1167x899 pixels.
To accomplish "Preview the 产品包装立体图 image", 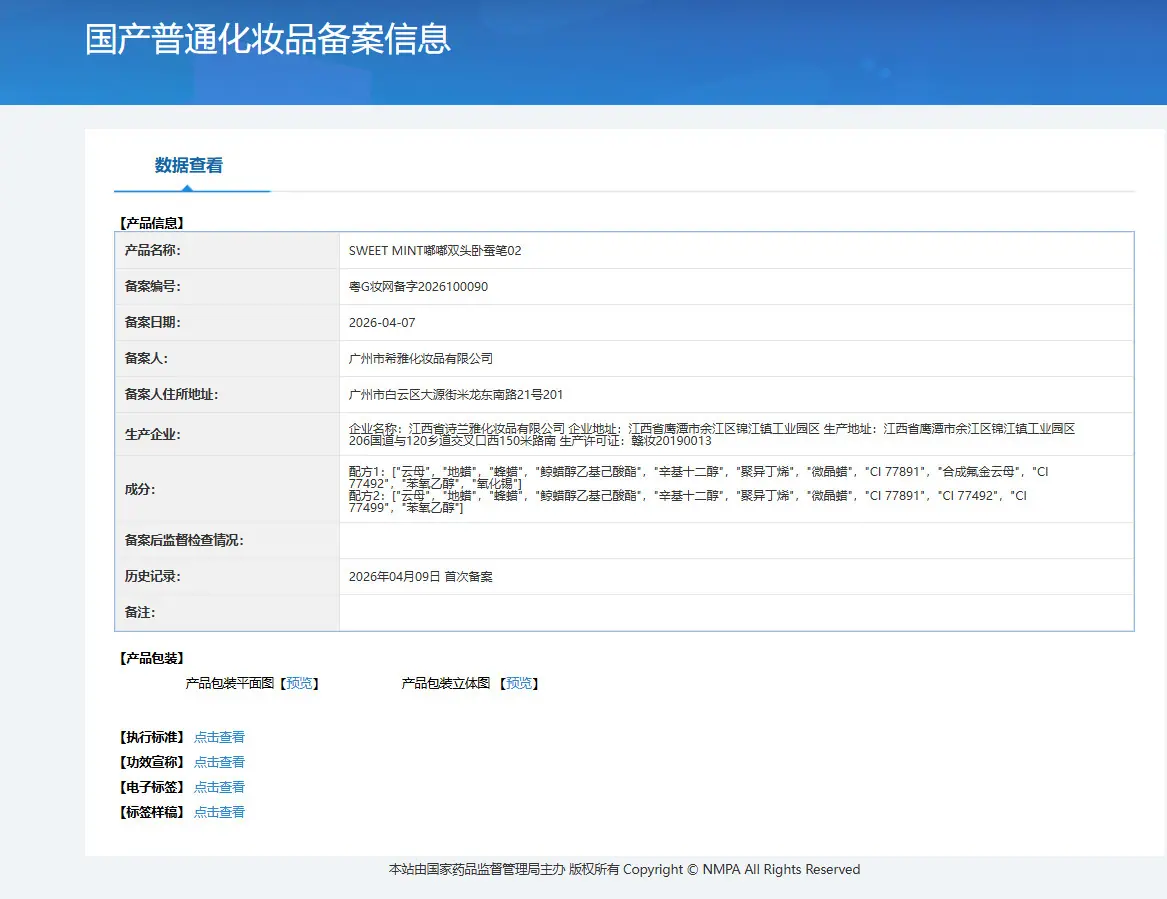I will 519,683.
